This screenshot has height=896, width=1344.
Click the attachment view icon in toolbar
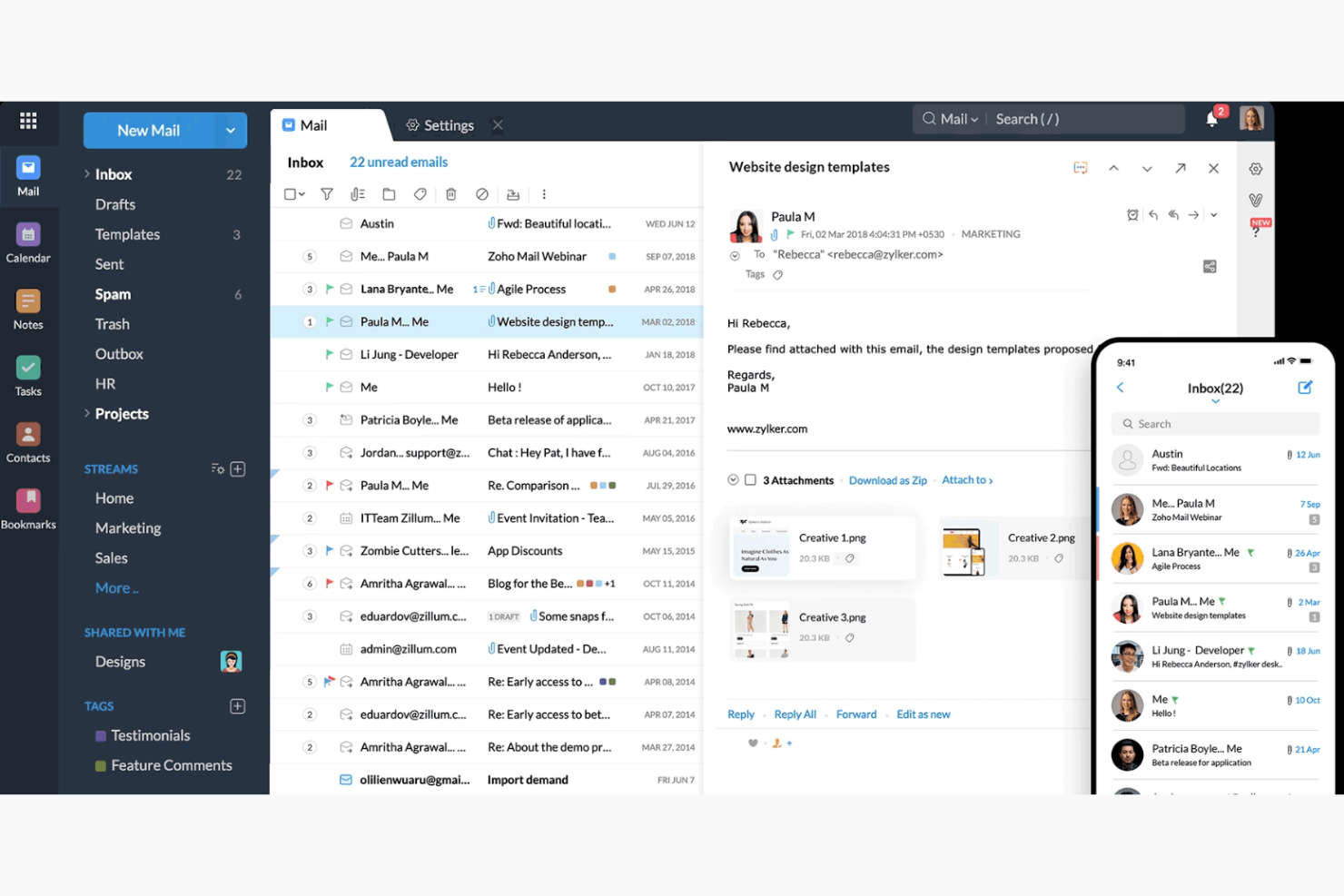[x=358, y=194]
